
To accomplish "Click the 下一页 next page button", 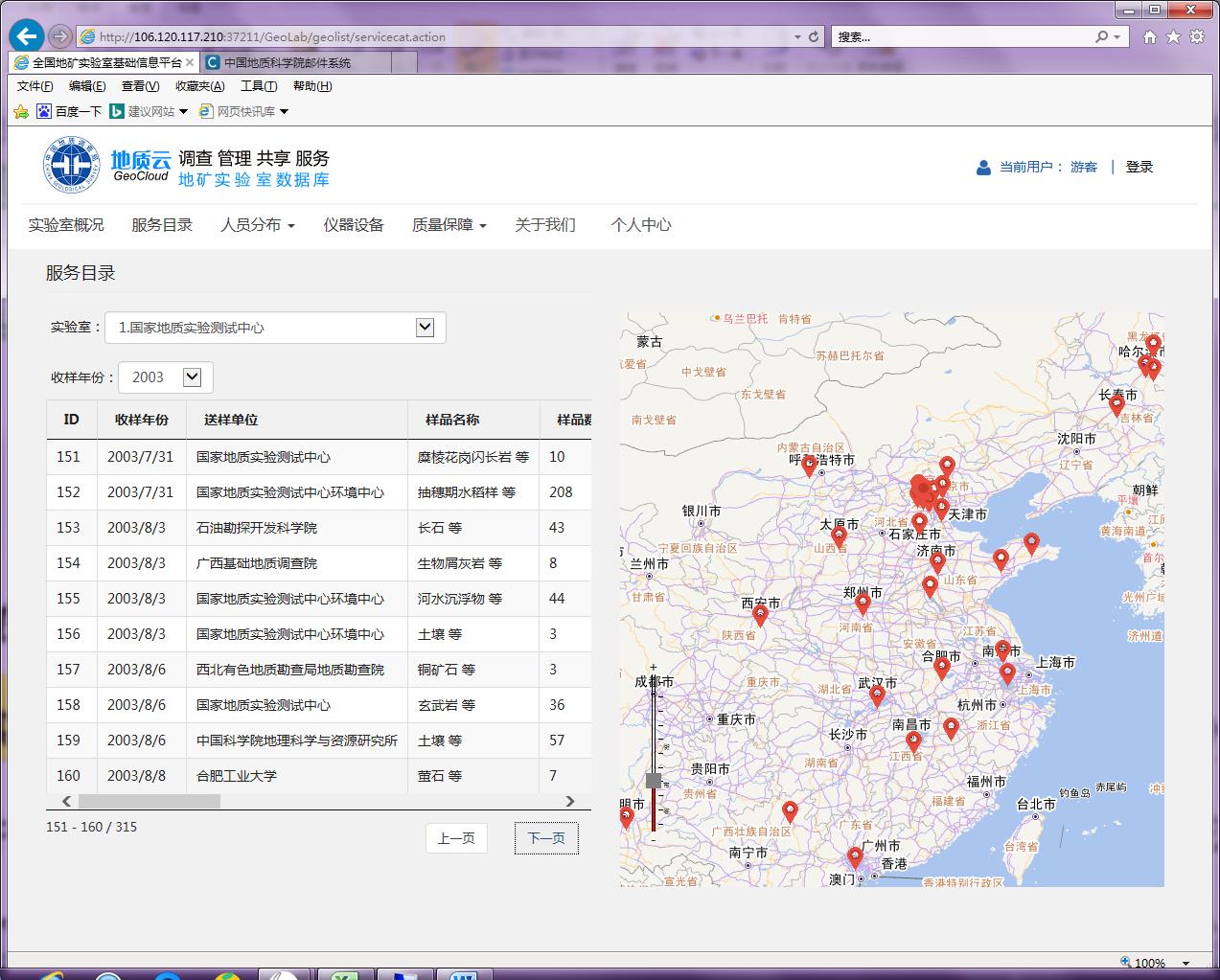I will (x=546, y=838).
